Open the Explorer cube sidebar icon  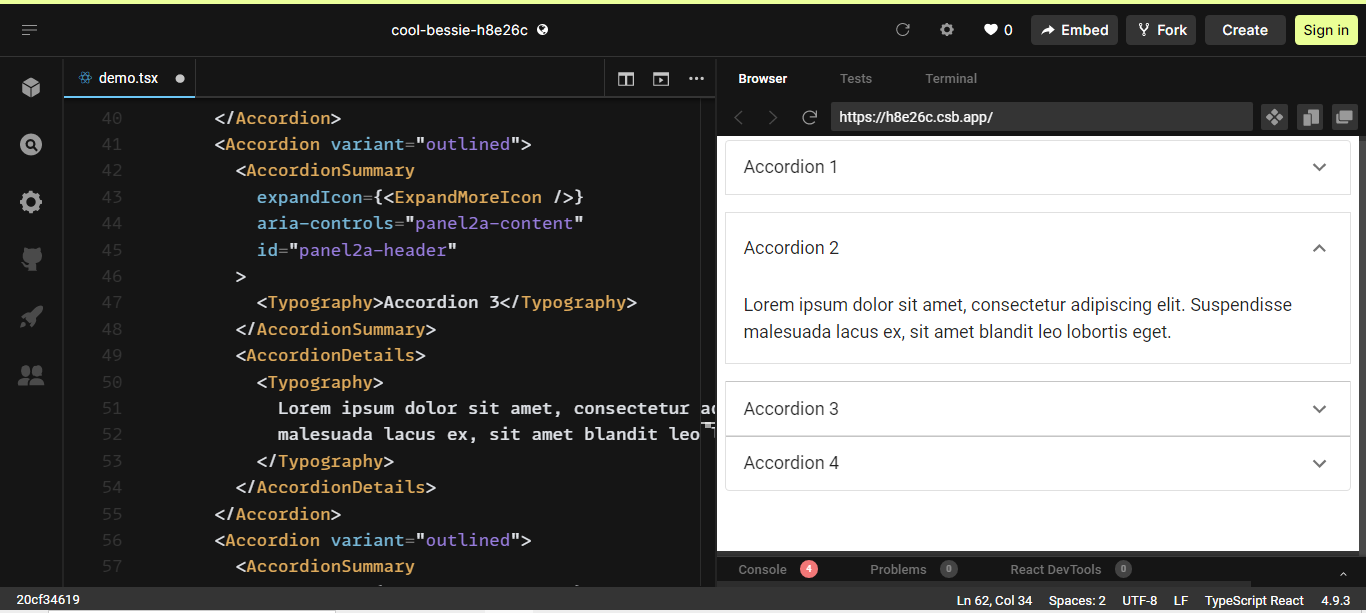(31, 87)
